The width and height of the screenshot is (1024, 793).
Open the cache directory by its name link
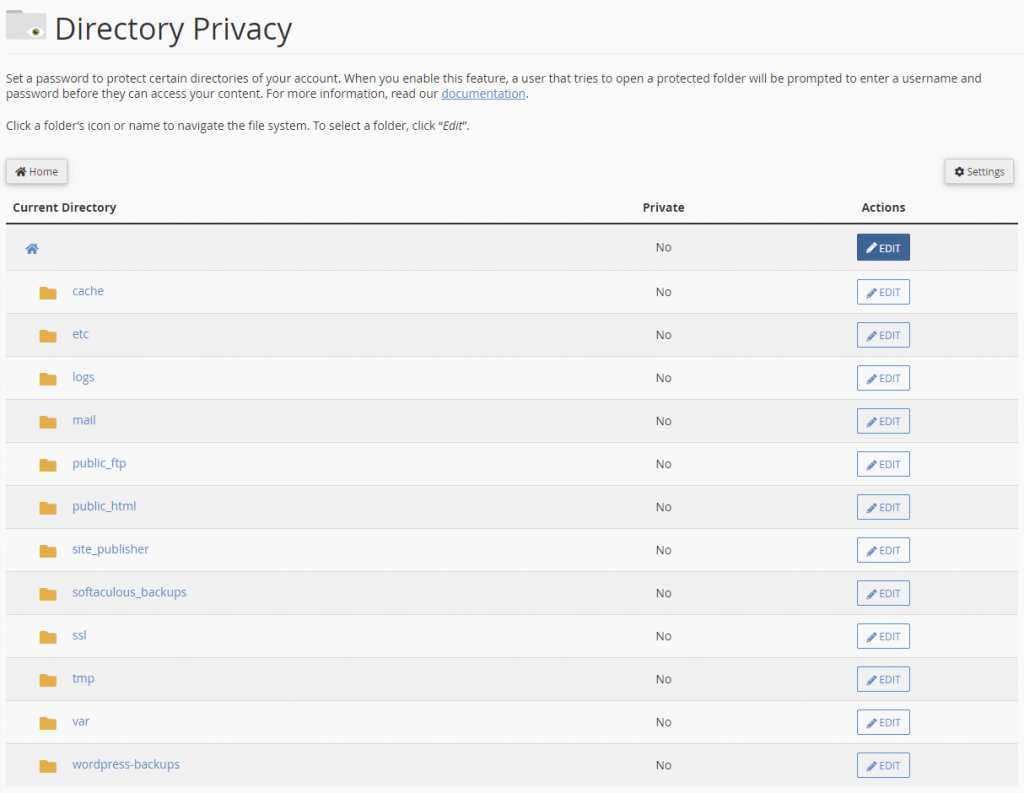click(x=88, y=291)
